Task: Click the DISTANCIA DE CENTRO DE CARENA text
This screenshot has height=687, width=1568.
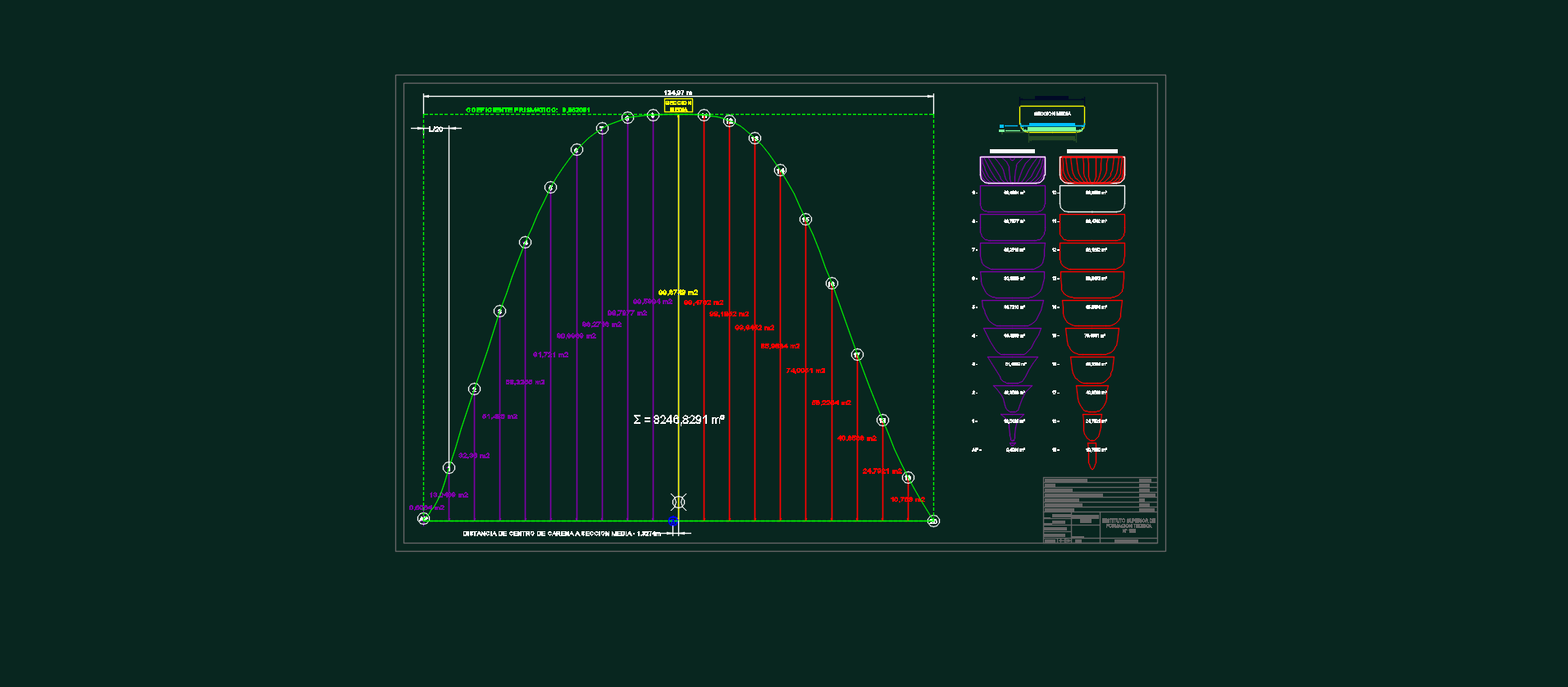Action: click(x=562, y=534)
